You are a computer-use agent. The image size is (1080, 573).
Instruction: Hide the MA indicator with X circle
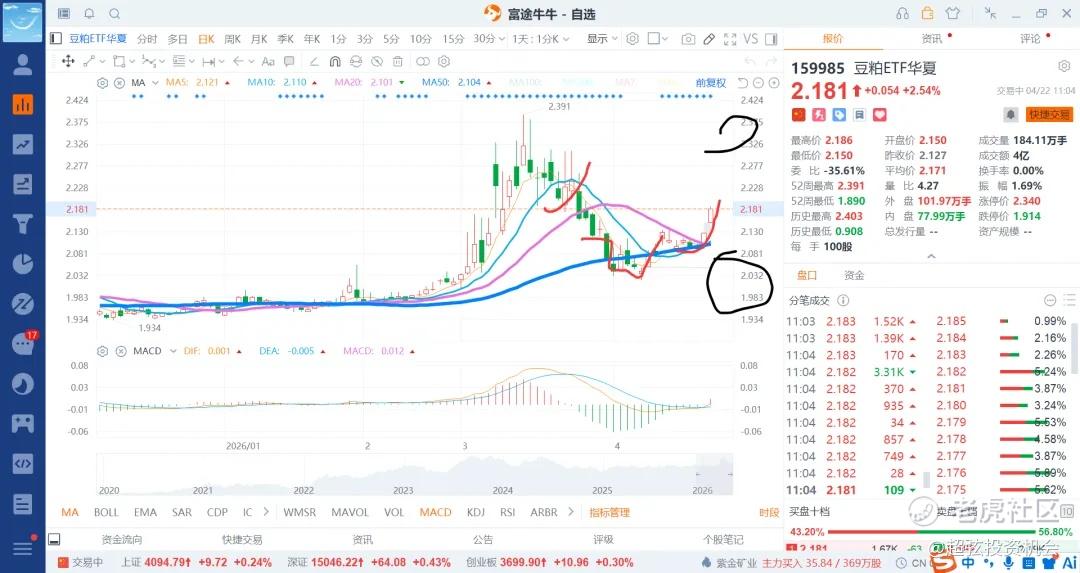click(x=119, y=83)
